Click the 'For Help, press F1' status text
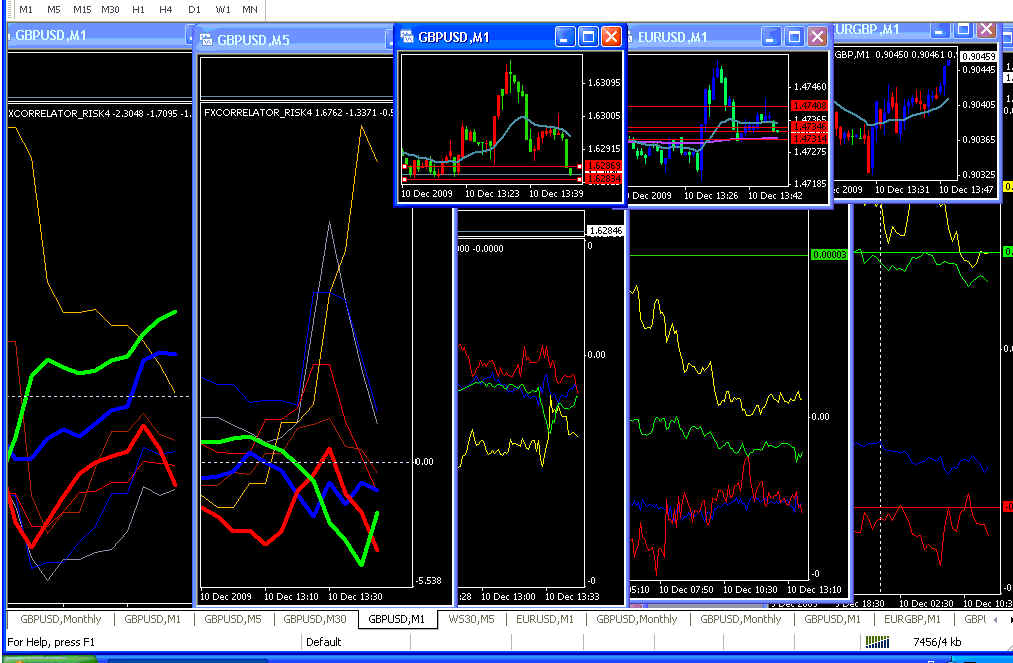The width and height of the screenshot is (1013, 663). (50, 642)
